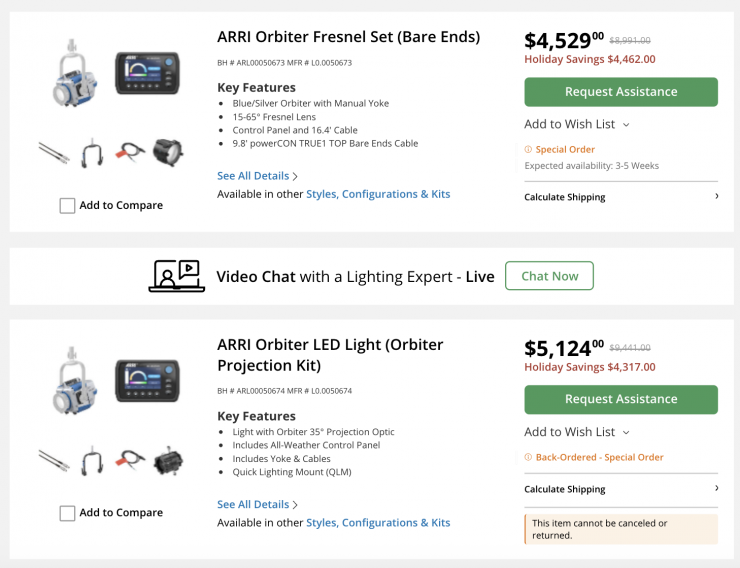
Task: Expand Calculate Shipping for the Projection Kit
Action: click(x=620, y=489)
